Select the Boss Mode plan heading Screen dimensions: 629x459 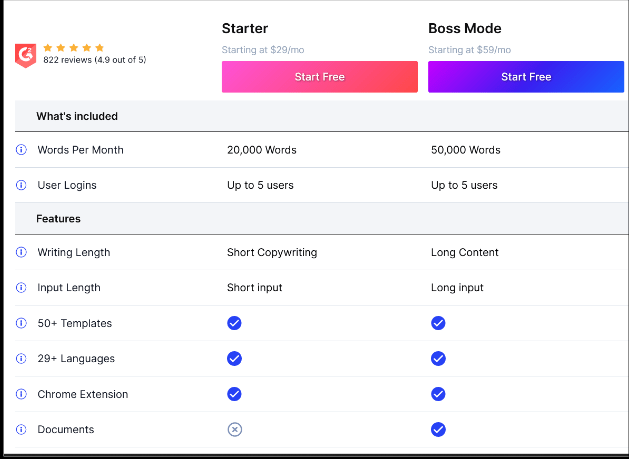click(465, 28)
